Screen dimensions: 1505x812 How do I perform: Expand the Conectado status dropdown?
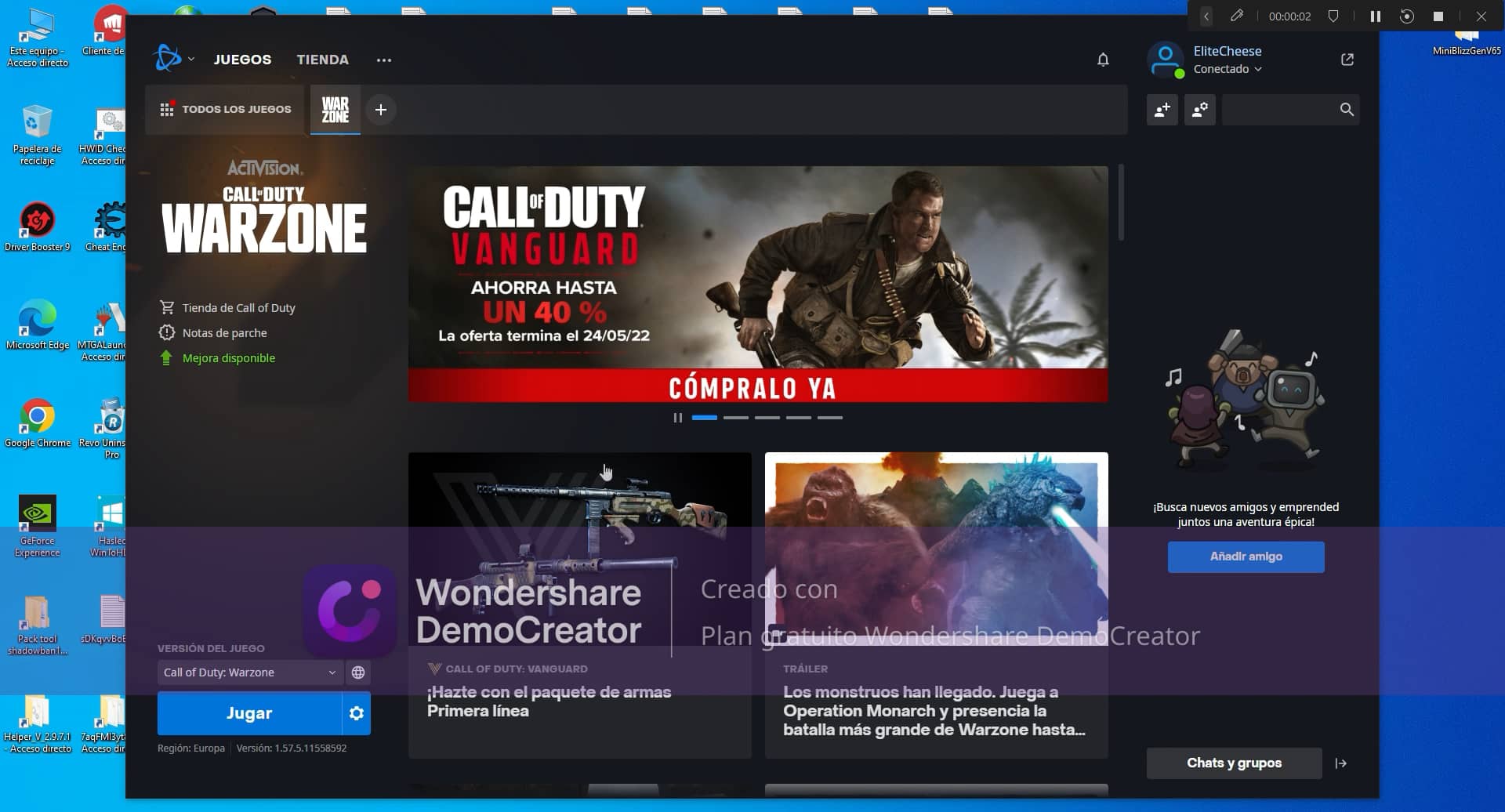coord(1226,69)
